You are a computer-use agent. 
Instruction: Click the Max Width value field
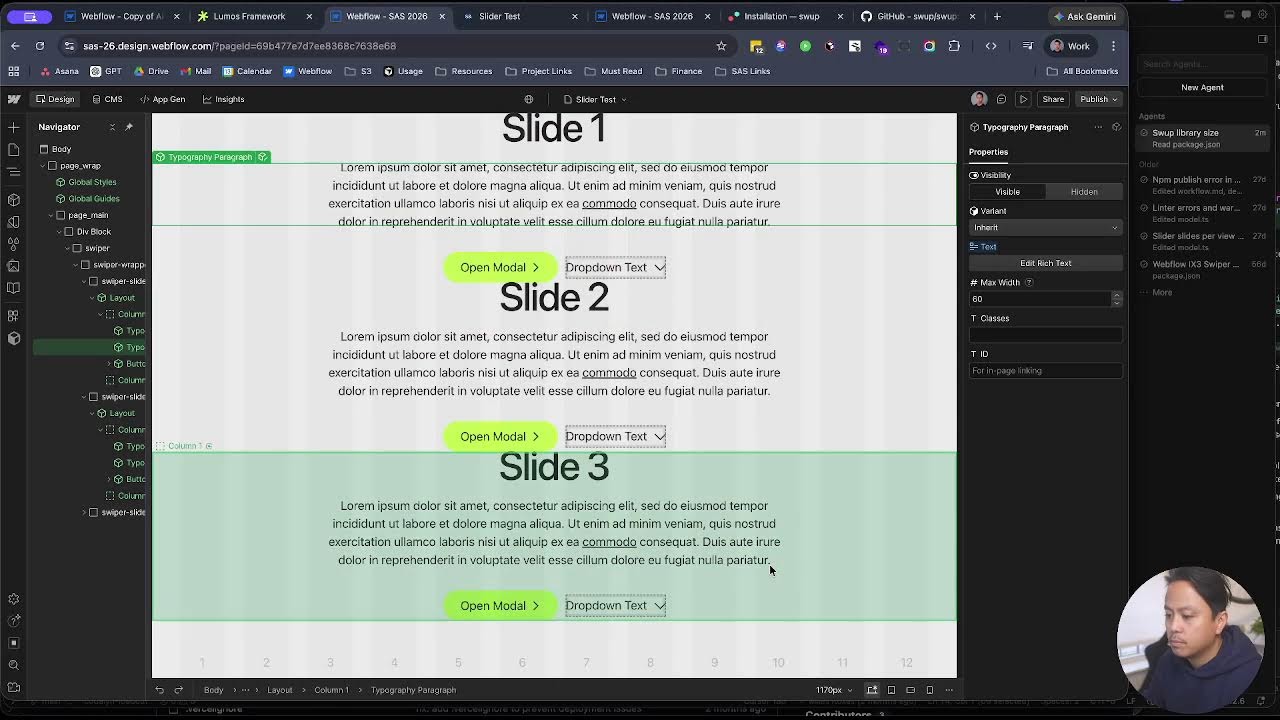click(1039, 299)
